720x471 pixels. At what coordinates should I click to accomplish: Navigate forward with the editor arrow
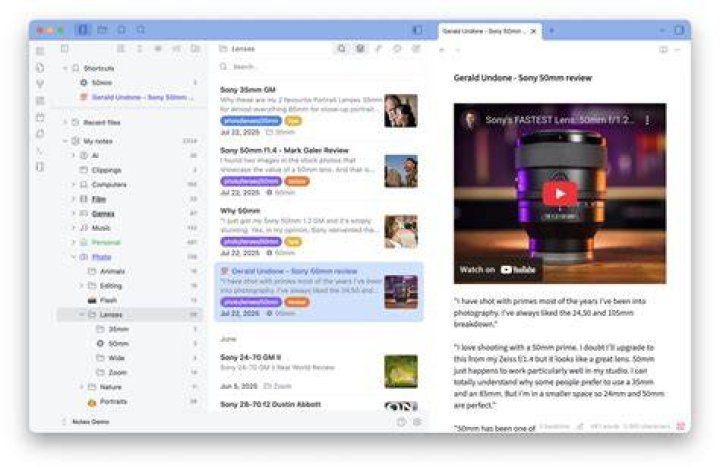(x=458, y=50)
